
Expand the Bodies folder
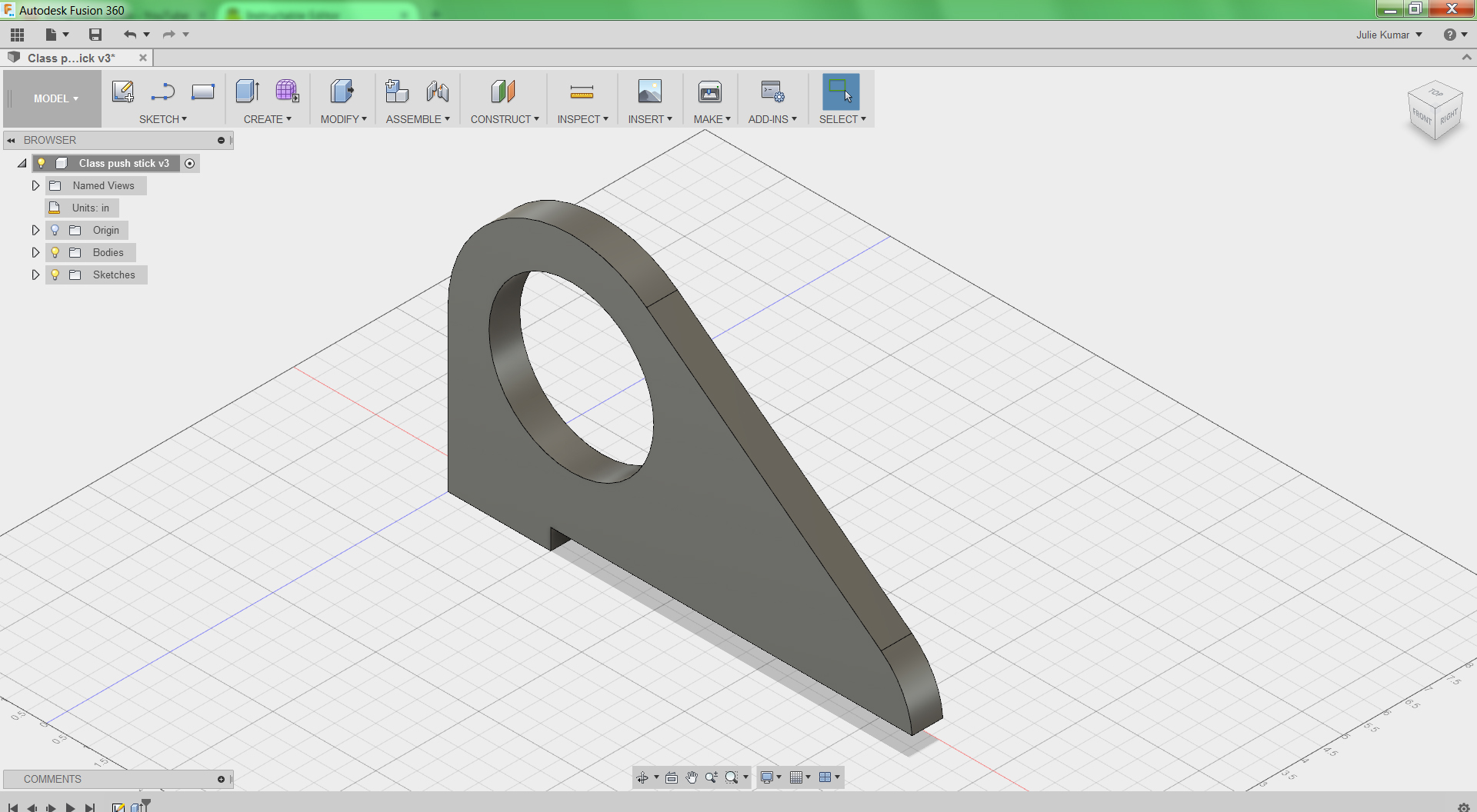pyautogui.click(x=35, y=252)
